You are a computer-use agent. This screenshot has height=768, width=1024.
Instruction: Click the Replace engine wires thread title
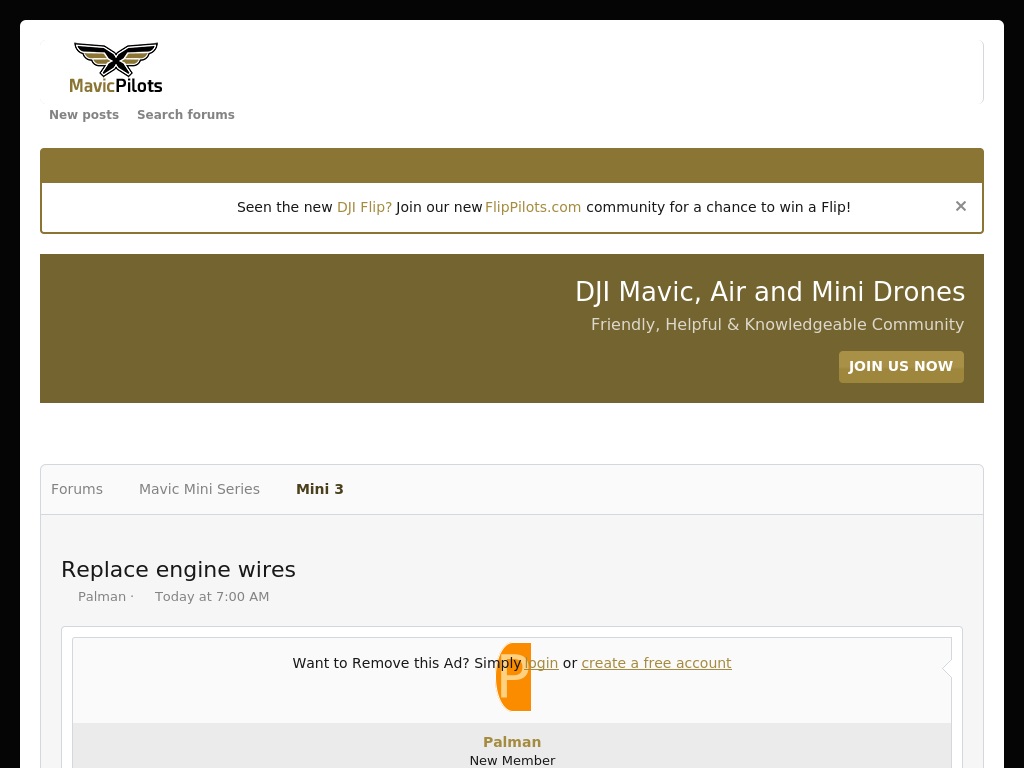point(178,569)
